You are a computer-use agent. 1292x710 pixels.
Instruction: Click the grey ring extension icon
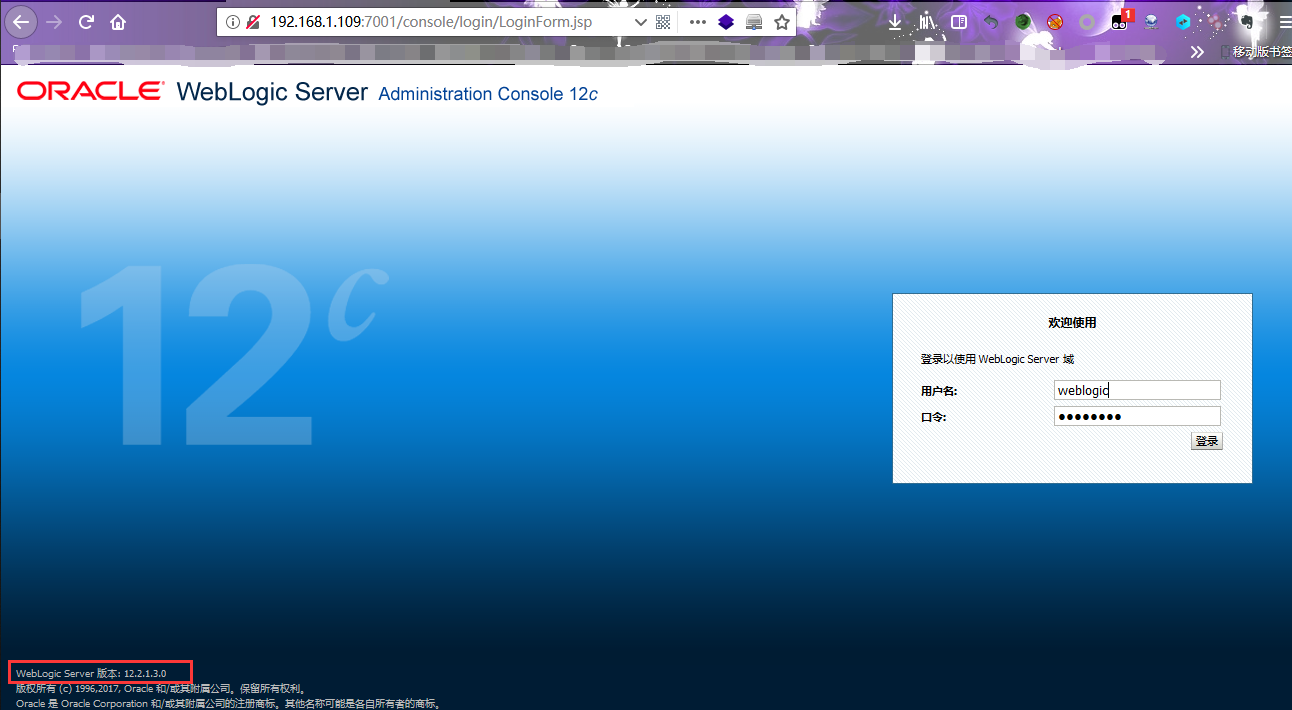1087,21
